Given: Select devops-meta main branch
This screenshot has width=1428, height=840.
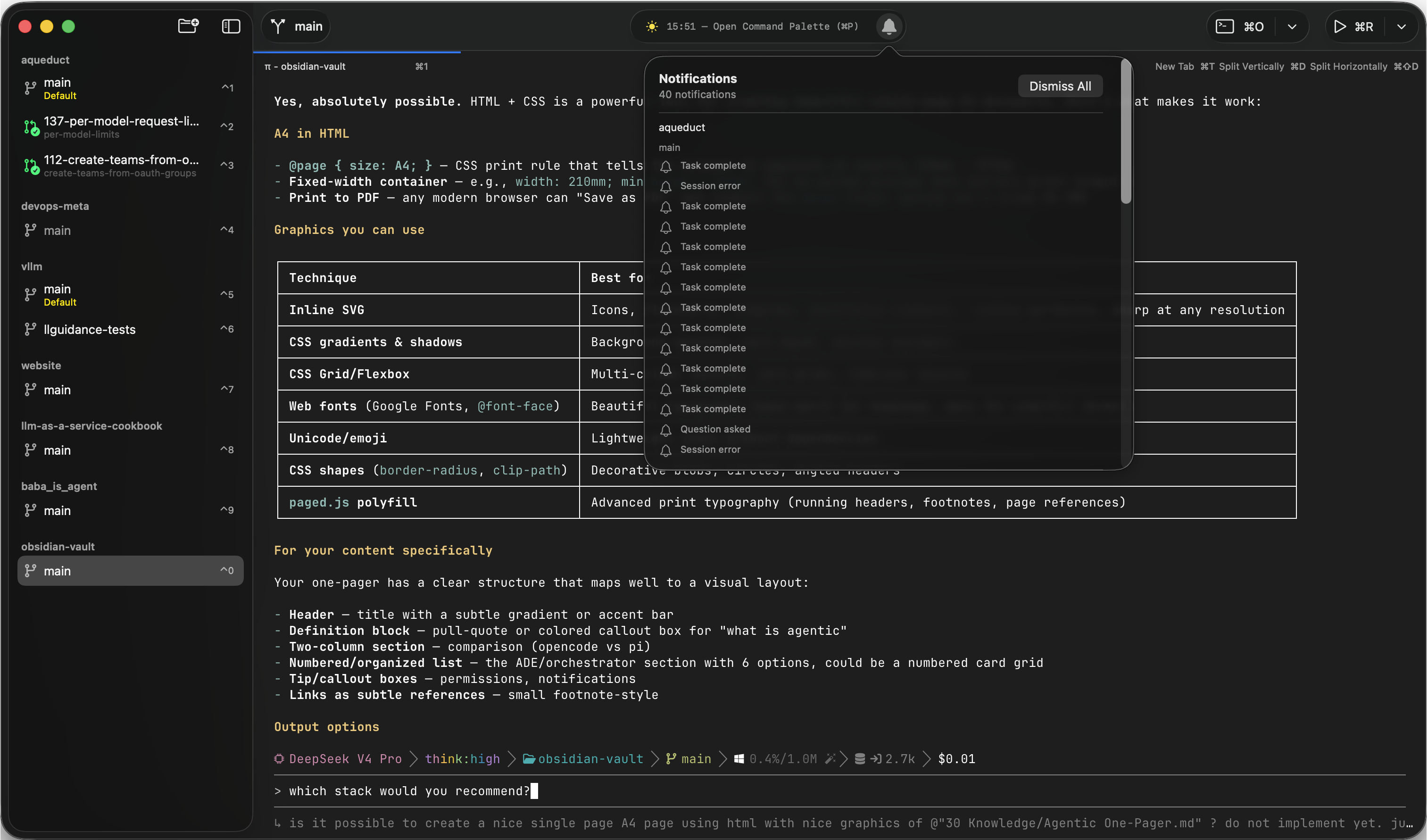Looking at the screenshot, I should point(130,230).
